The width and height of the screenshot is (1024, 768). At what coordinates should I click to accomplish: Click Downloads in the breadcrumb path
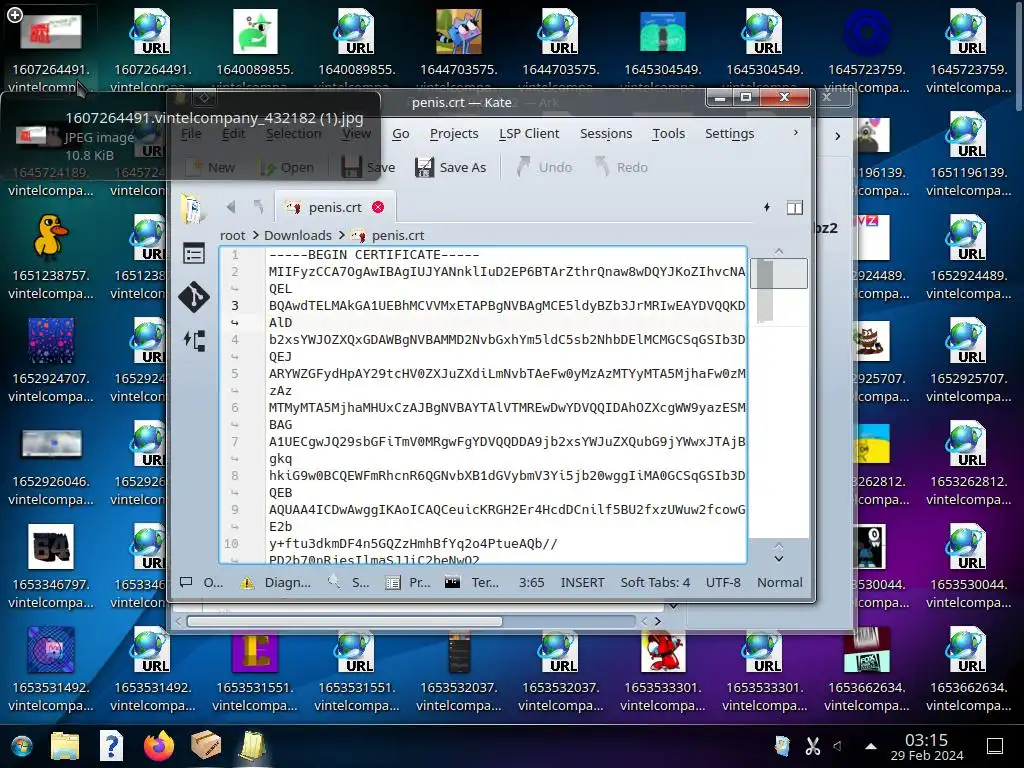pyautogui.click(x=298, y=235)
